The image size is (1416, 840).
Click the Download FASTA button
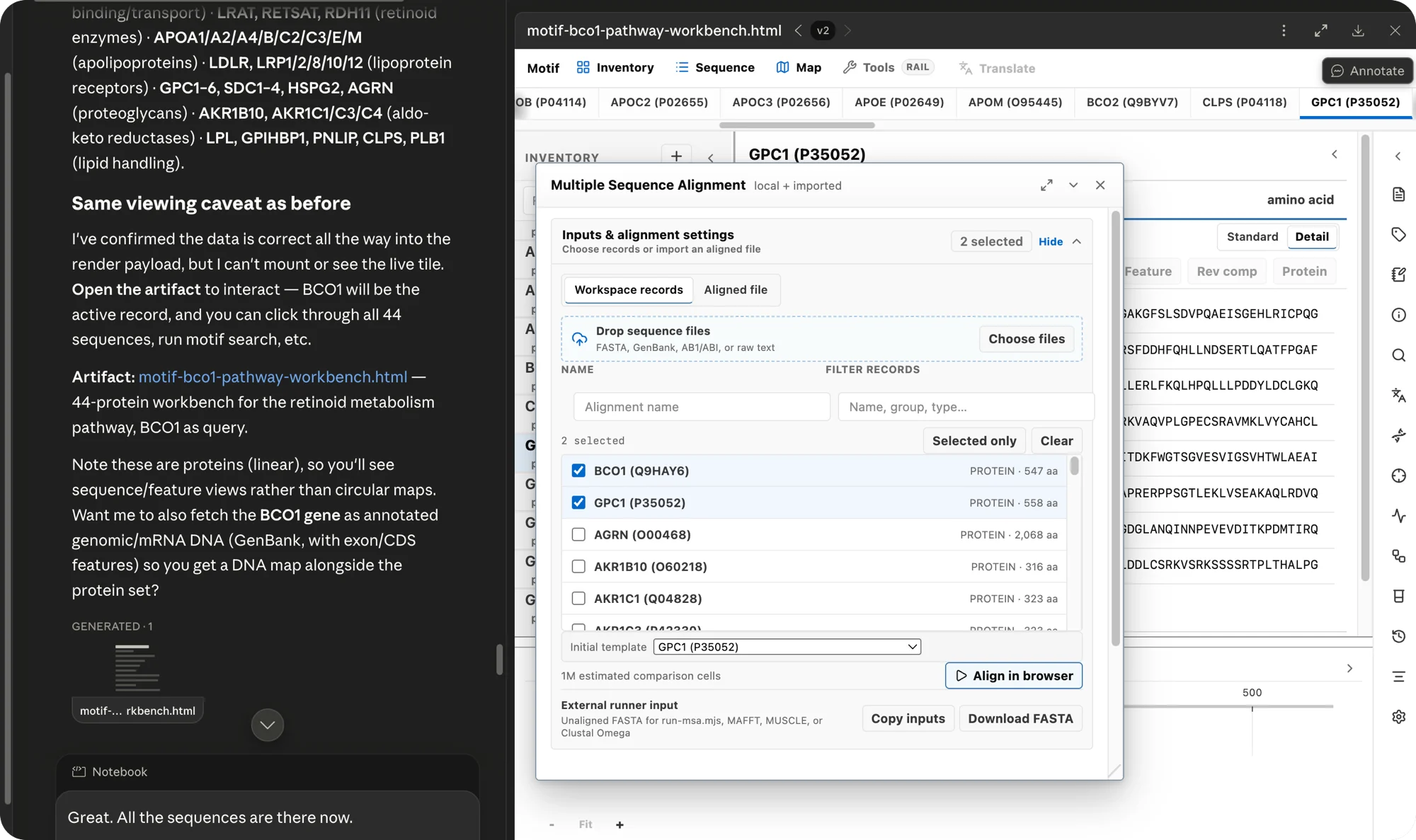click(1020, 718)
